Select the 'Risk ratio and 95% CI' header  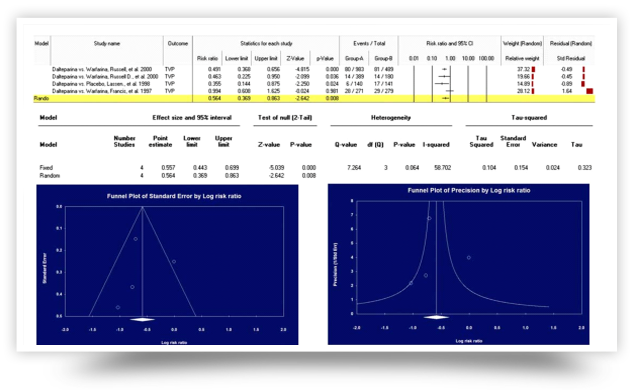pos(450,43)
